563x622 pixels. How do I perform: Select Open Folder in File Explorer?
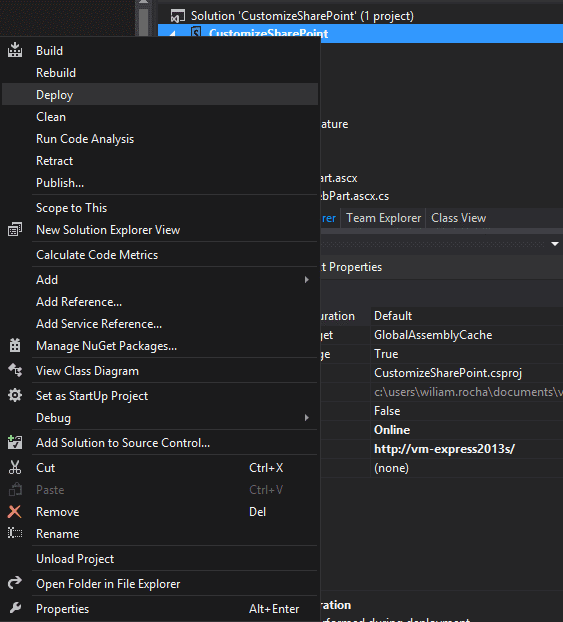(x=160, y=584)
